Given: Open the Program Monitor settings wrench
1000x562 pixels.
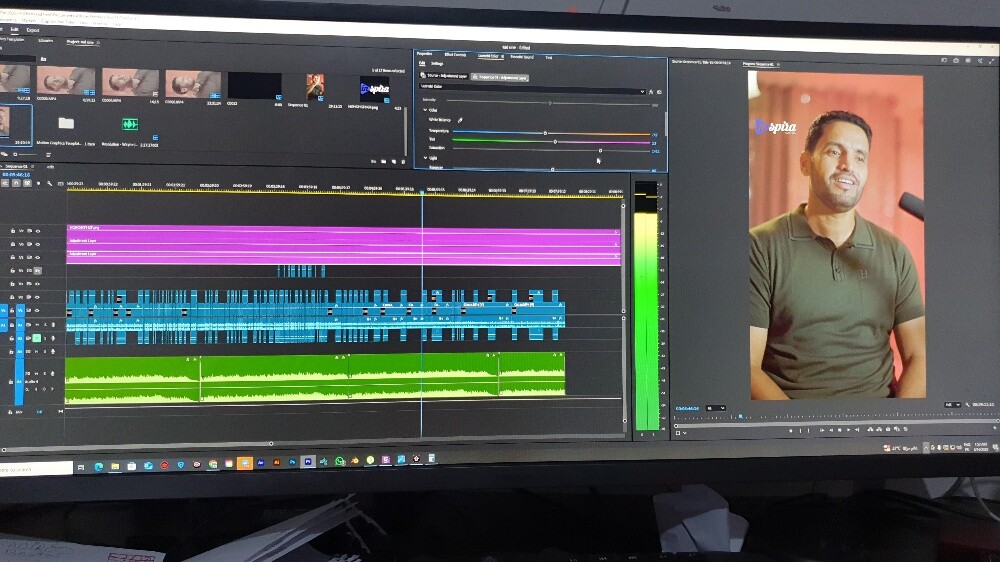Looking at the screenshot, I should (967, 405).
